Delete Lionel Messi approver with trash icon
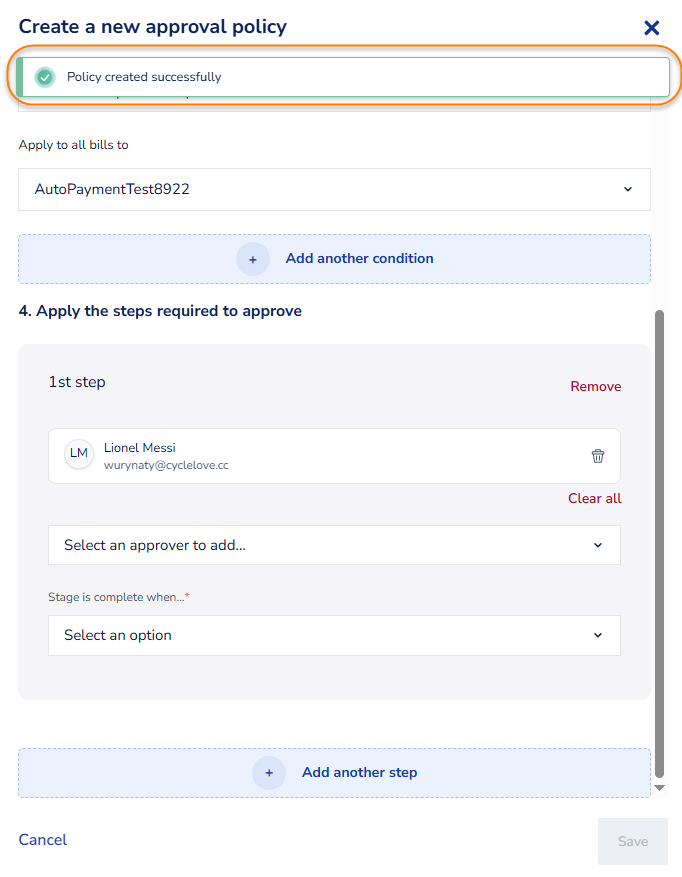The width and height of the screenshot is (682, 877). tap(598, 456)
